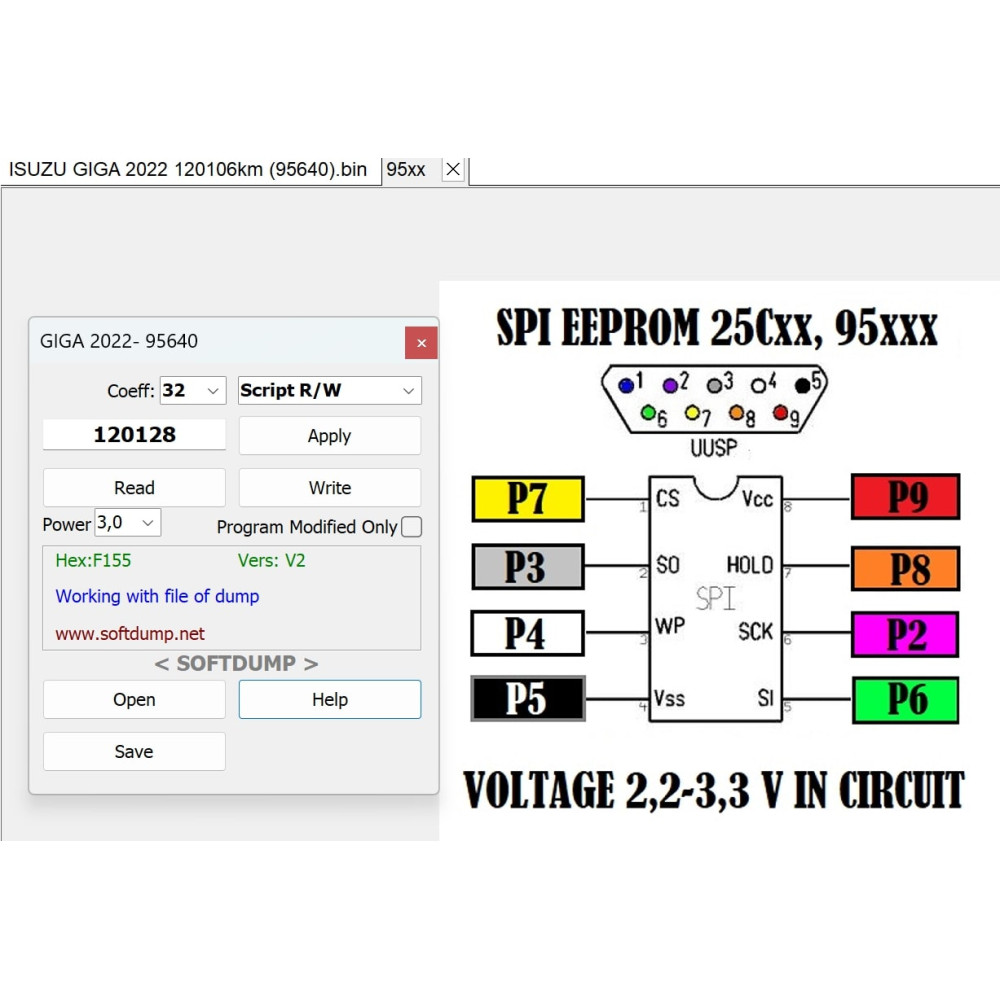Screen dimensions: 1000x1000
Task: Click the Vss pin label on chip
Action: (670, 699)
